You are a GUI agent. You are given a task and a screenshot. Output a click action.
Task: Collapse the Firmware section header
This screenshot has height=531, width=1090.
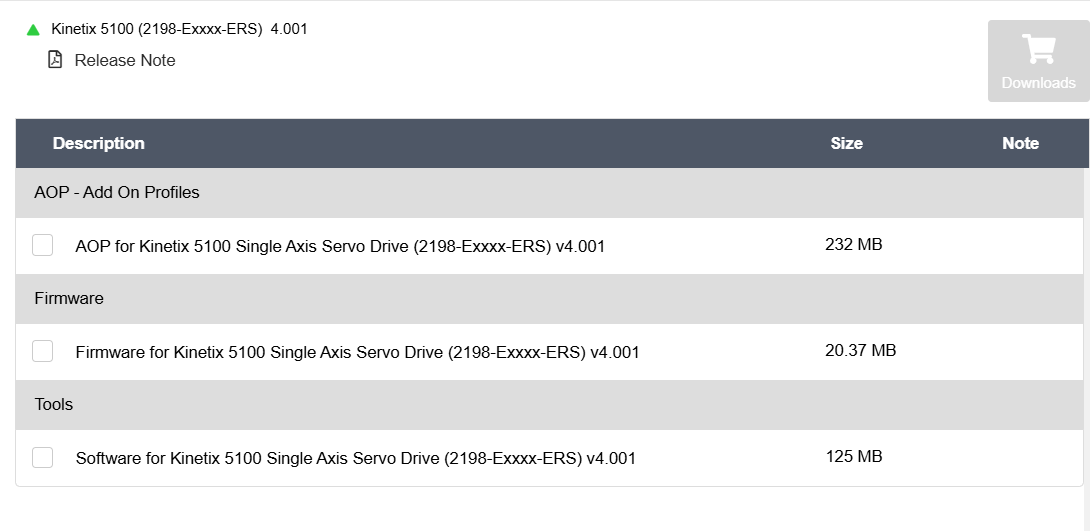tap(69, 298)
